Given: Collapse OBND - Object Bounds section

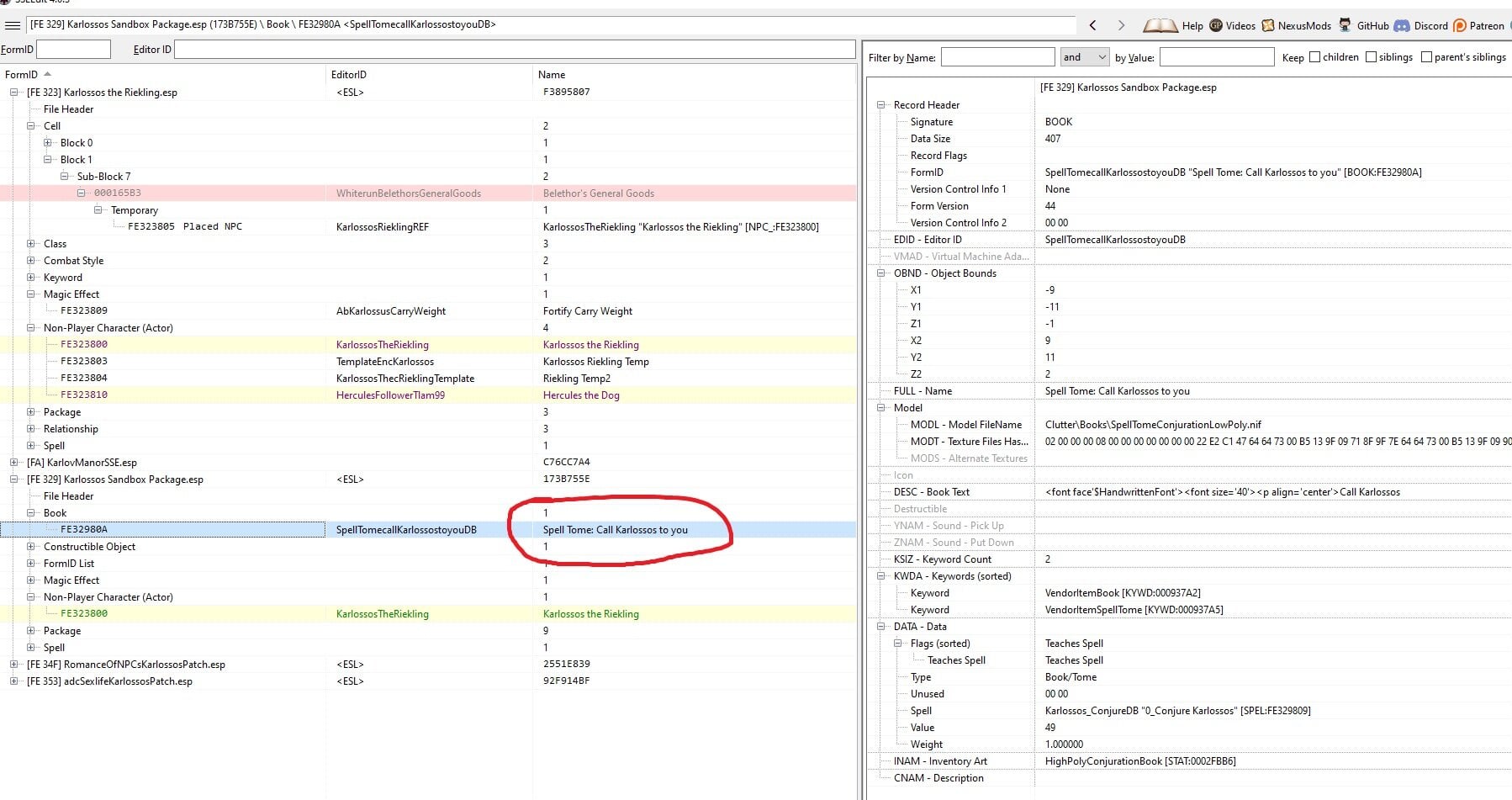Looking at the screenshot, I should (x=881, y=273).
